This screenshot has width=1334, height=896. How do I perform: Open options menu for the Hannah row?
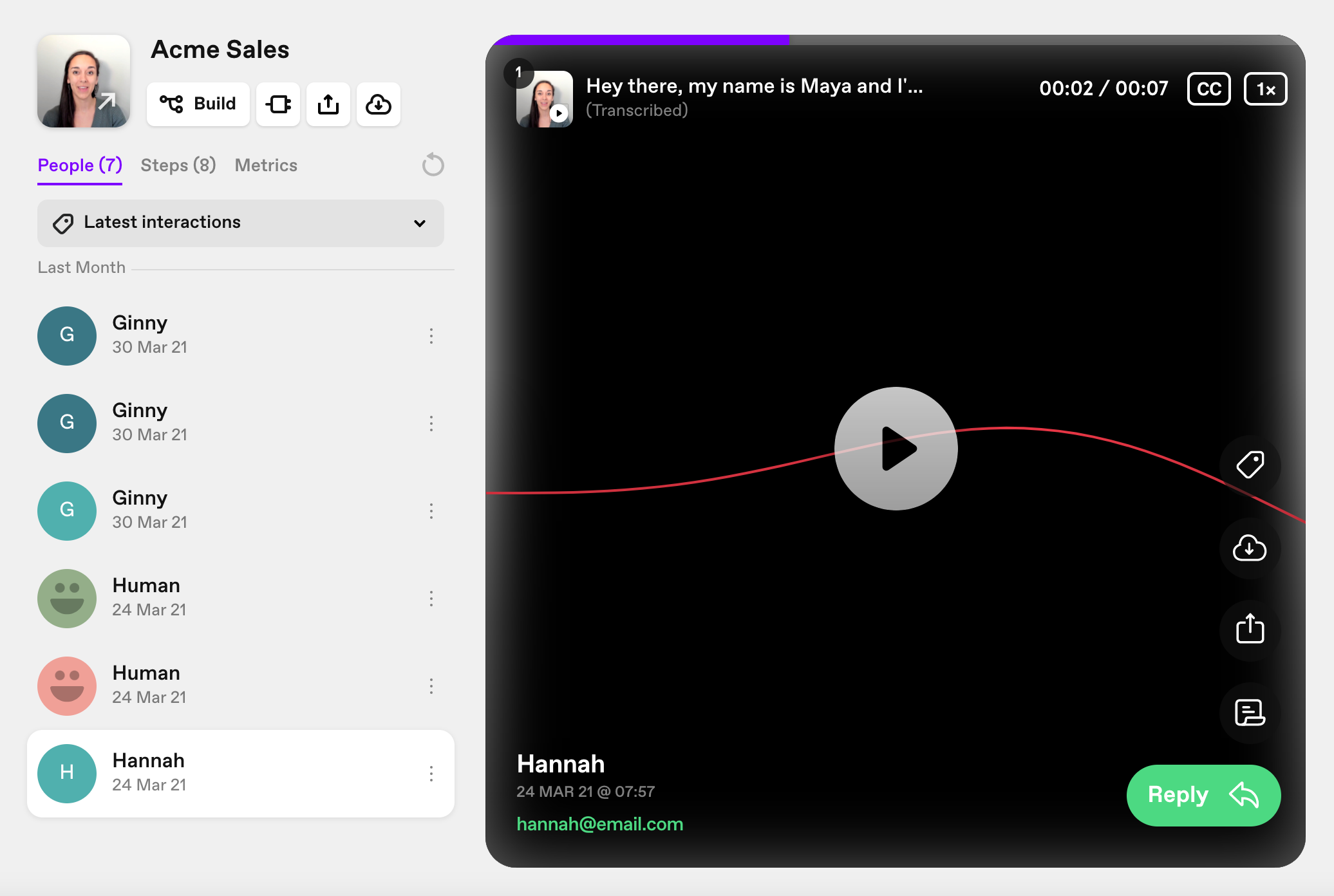click(x=431, y=773)
